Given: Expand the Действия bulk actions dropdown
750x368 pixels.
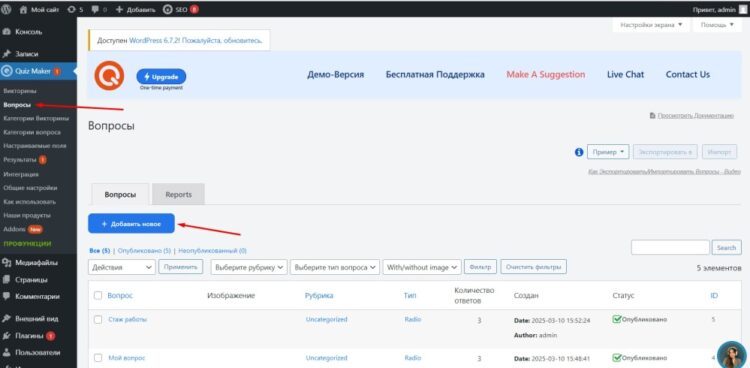Looking at the screenshot, I should (122, 267).
